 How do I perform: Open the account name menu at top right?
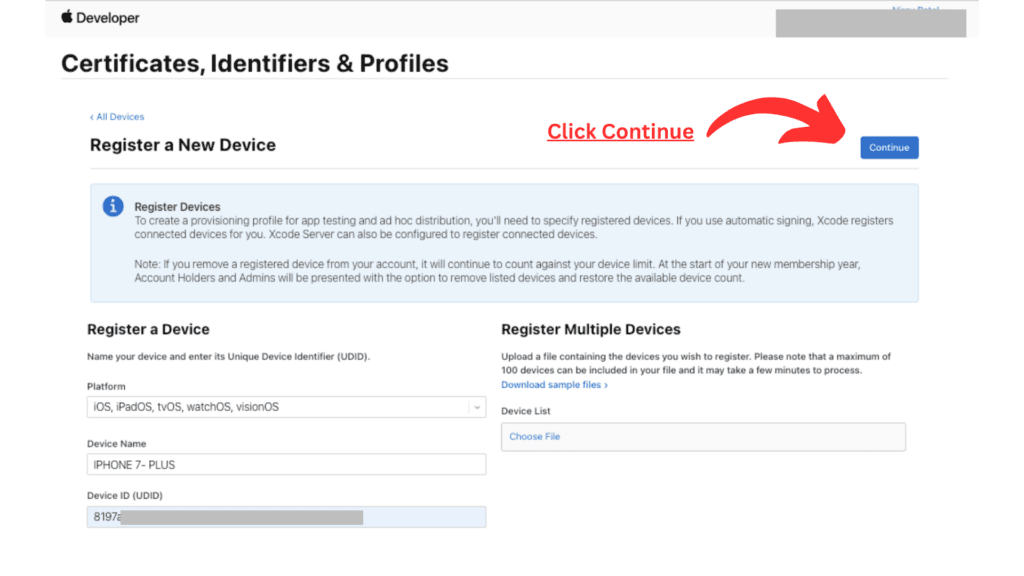pos(918,10)
